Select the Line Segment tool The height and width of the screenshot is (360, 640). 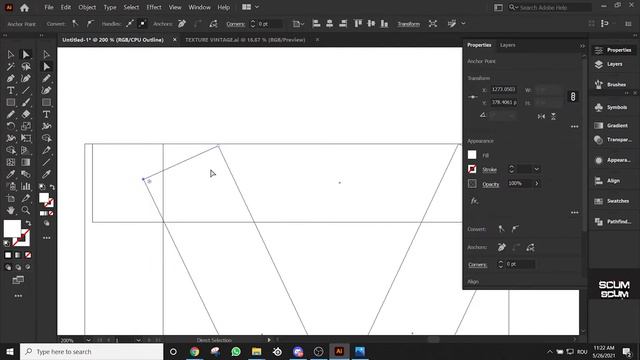(x=26, y=90)
